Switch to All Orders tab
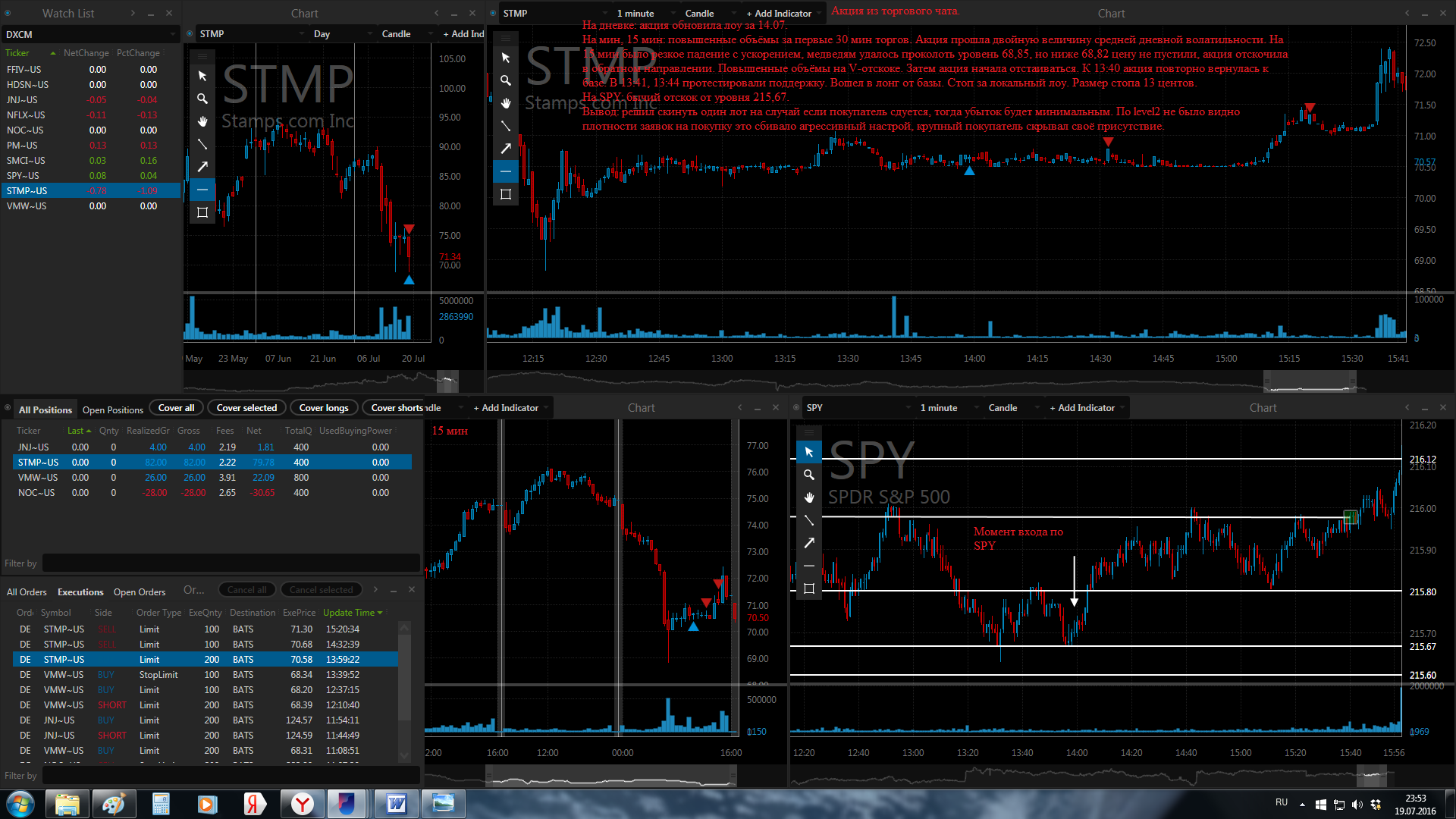Image resolution: width=1456 pixels, height=819 pixels. pos(27,591)
